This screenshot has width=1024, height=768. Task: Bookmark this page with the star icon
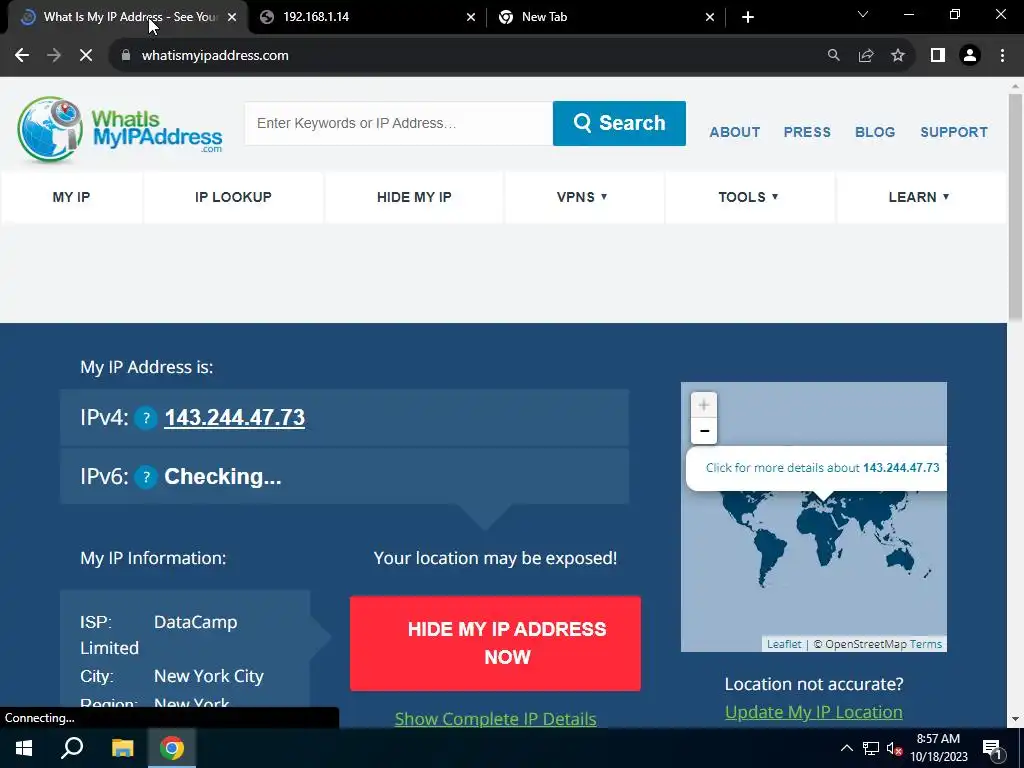tap(898, 56)
